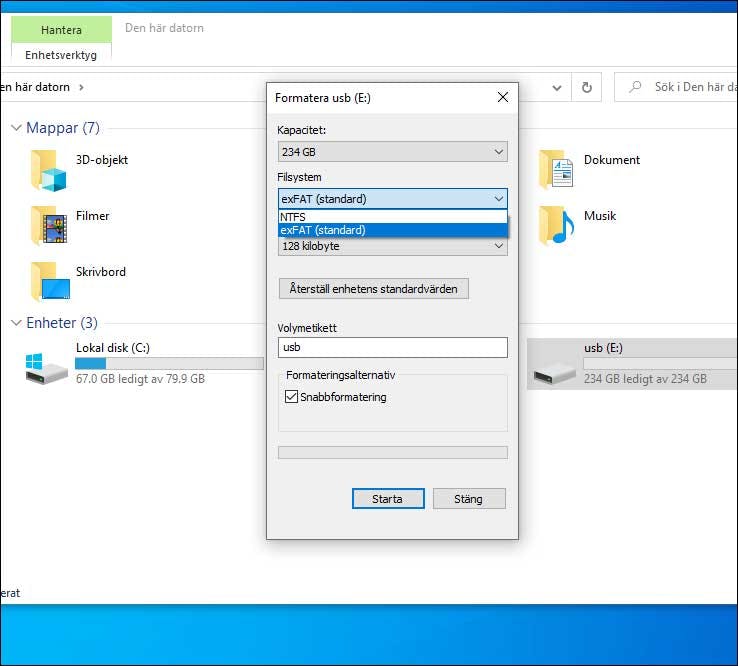Uncheck the Snabbformatering checkbox
738x666 pixels.
click(x=291, y=397)
